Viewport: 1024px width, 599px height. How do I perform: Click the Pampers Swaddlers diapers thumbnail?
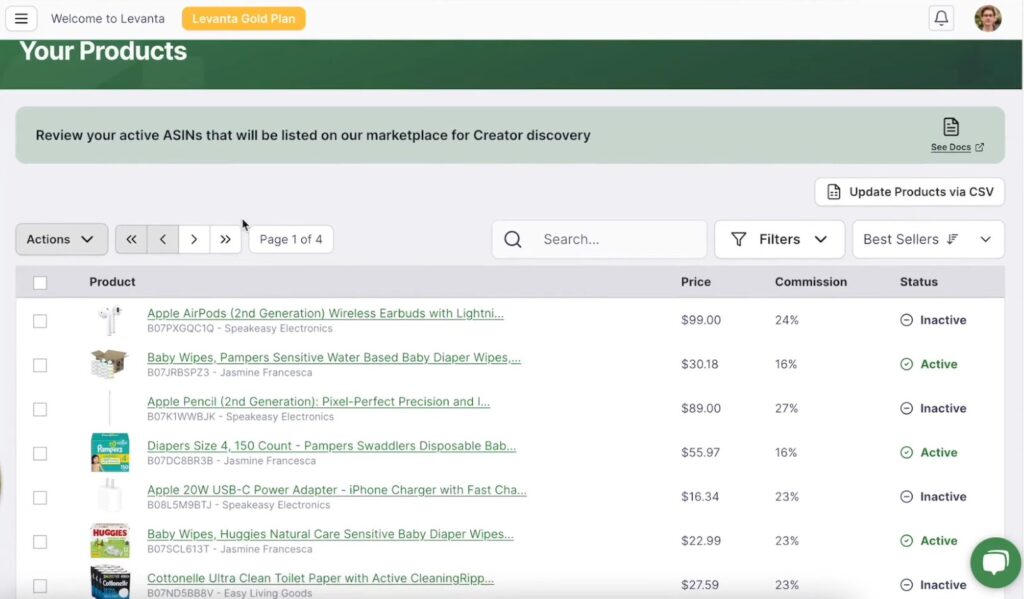click(x=110, y=452)
